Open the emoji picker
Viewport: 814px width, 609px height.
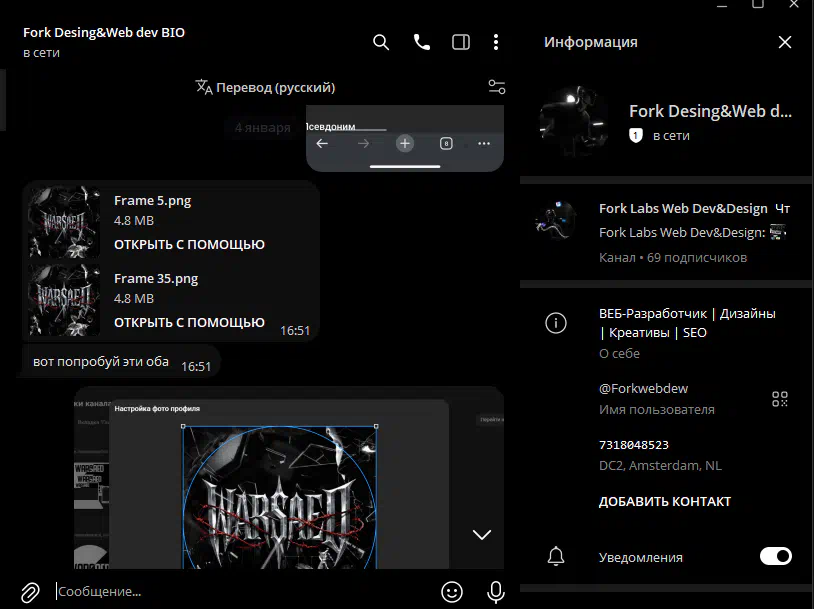[x=452, y=592]
